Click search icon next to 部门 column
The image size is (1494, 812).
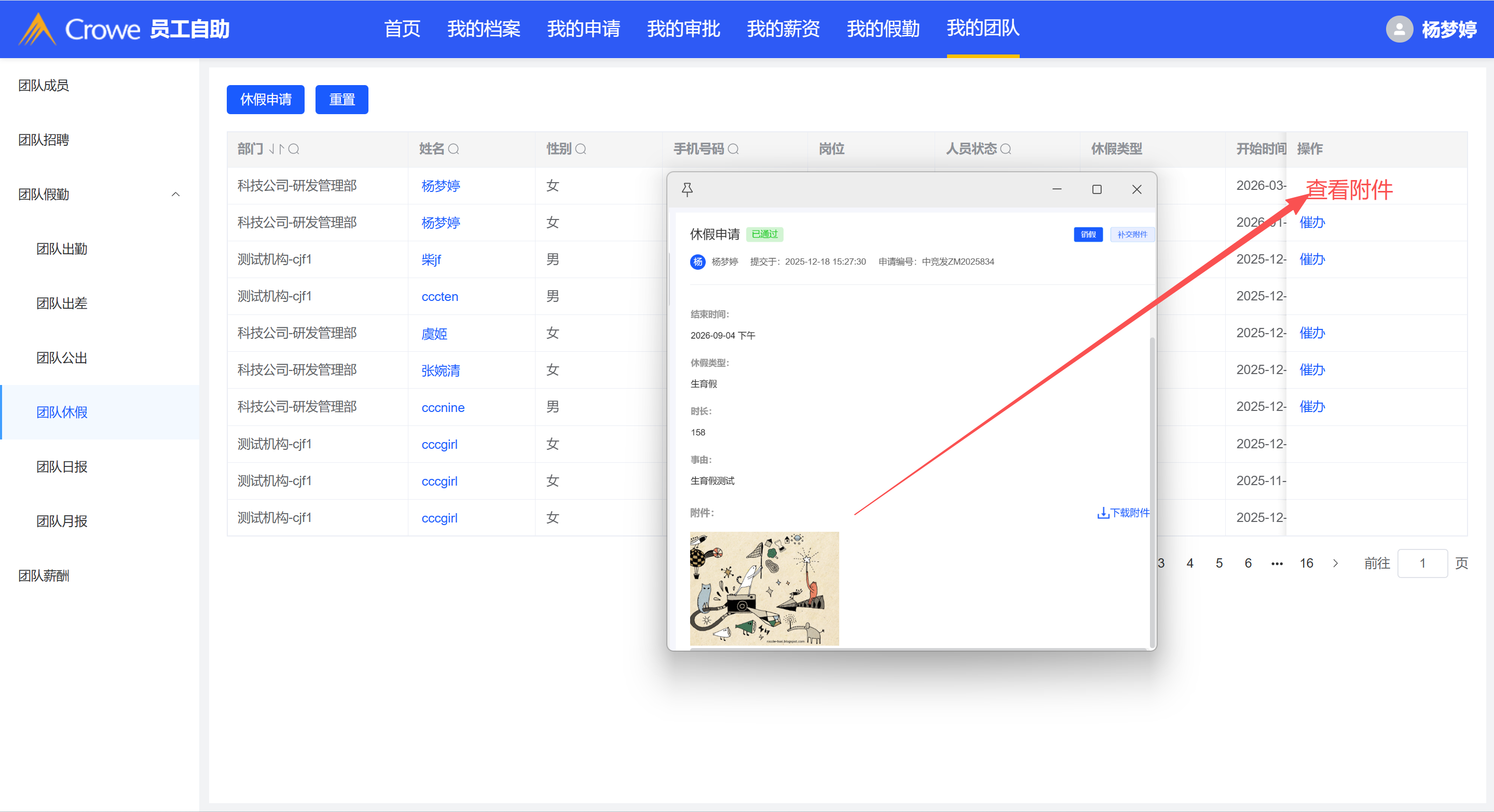pos(294,149)
